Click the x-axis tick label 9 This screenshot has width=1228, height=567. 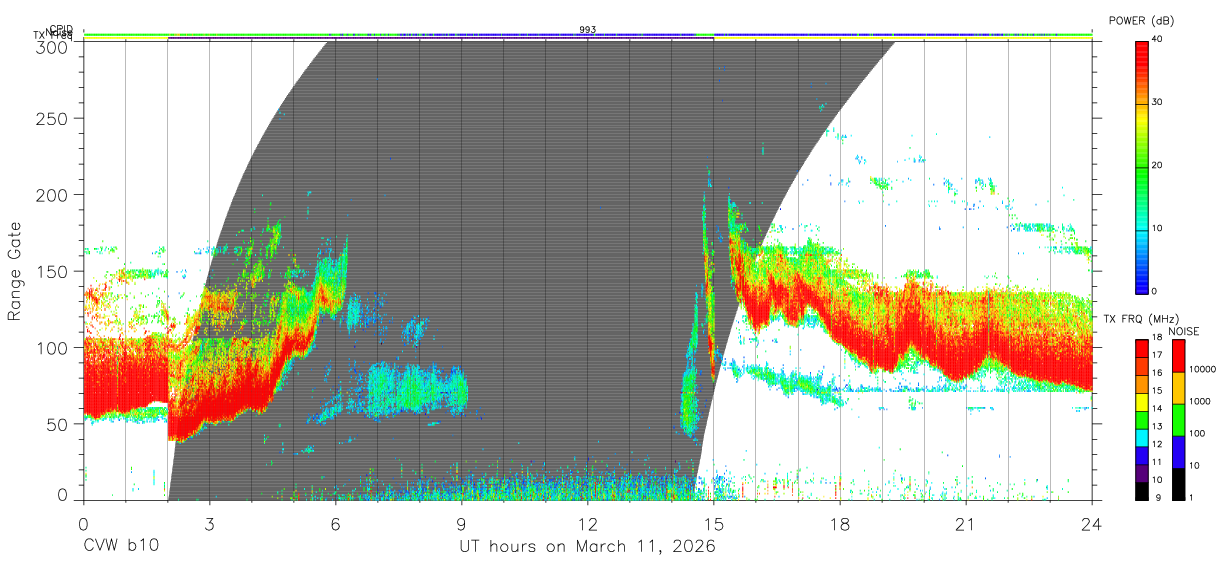tap(462, 523)
